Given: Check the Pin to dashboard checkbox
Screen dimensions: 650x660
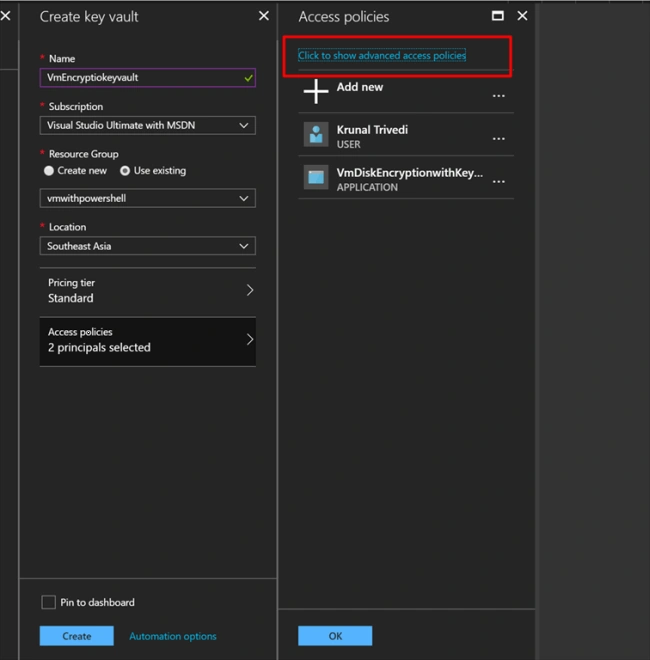Looking at the screenshot, I should tap(48, 602).
